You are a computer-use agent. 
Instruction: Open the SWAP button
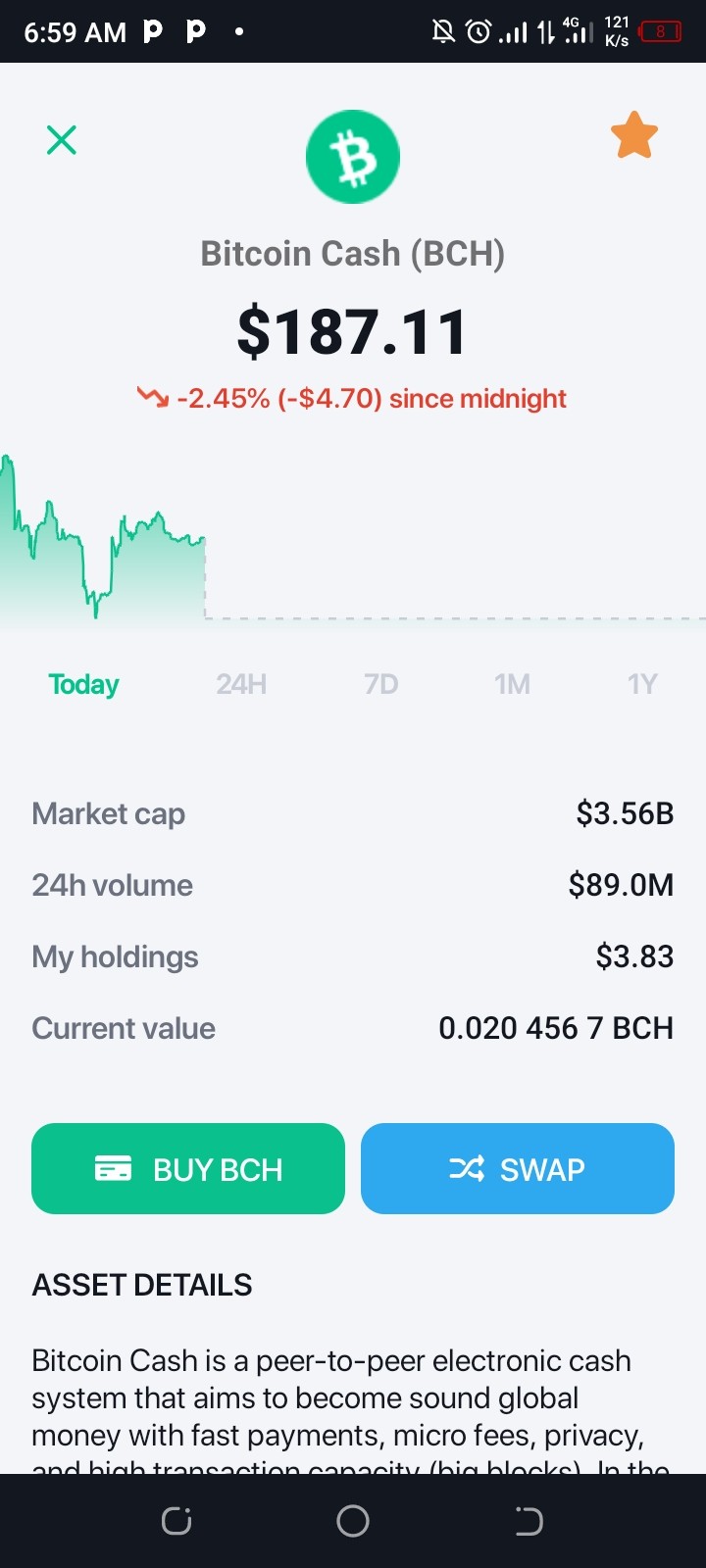coord(518,1169)
